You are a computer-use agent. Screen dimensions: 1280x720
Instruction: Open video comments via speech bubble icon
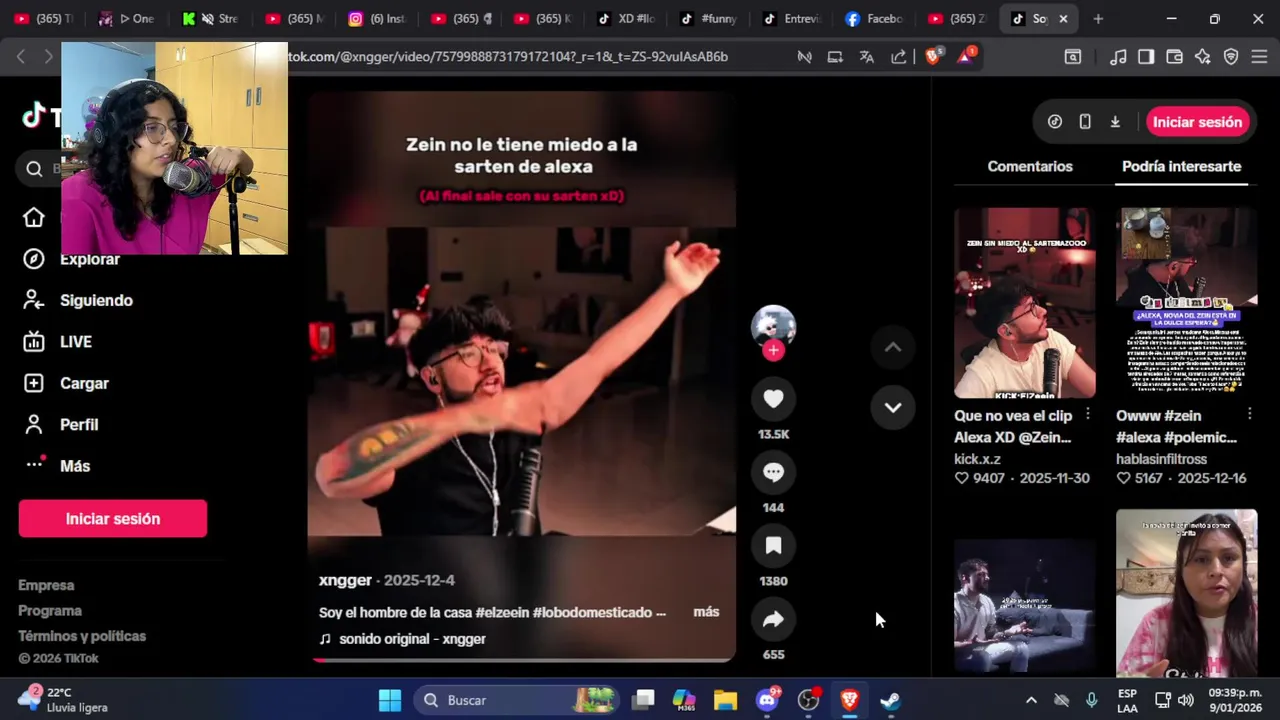773,472
